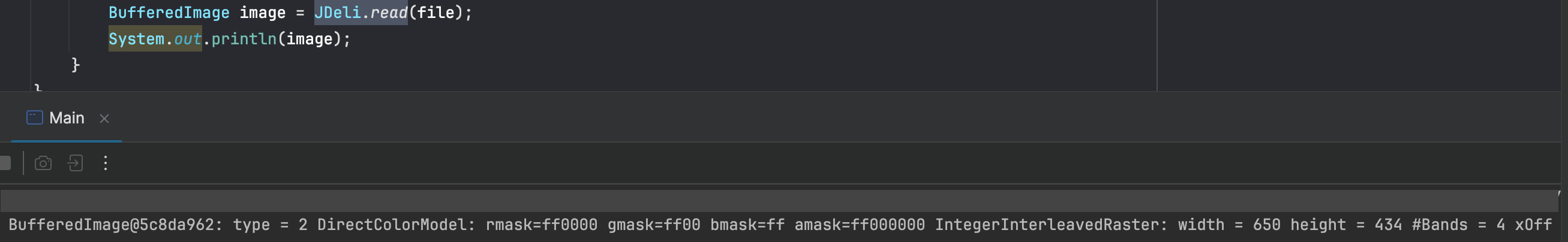Place cursor on BufferedImage type in code

click(169, 13)
